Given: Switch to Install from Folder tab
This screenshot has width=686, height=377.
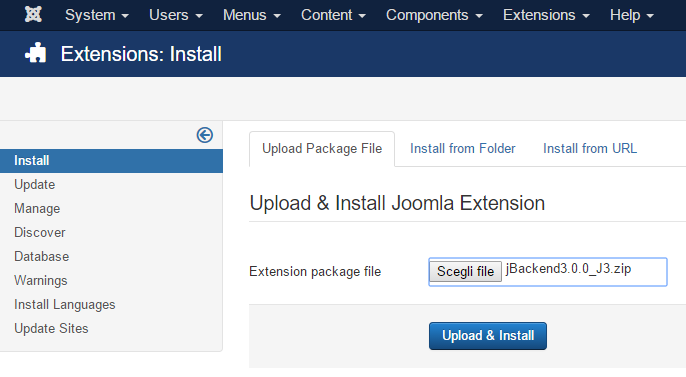Looking at the screenshot, I should (x=462, y=149).
